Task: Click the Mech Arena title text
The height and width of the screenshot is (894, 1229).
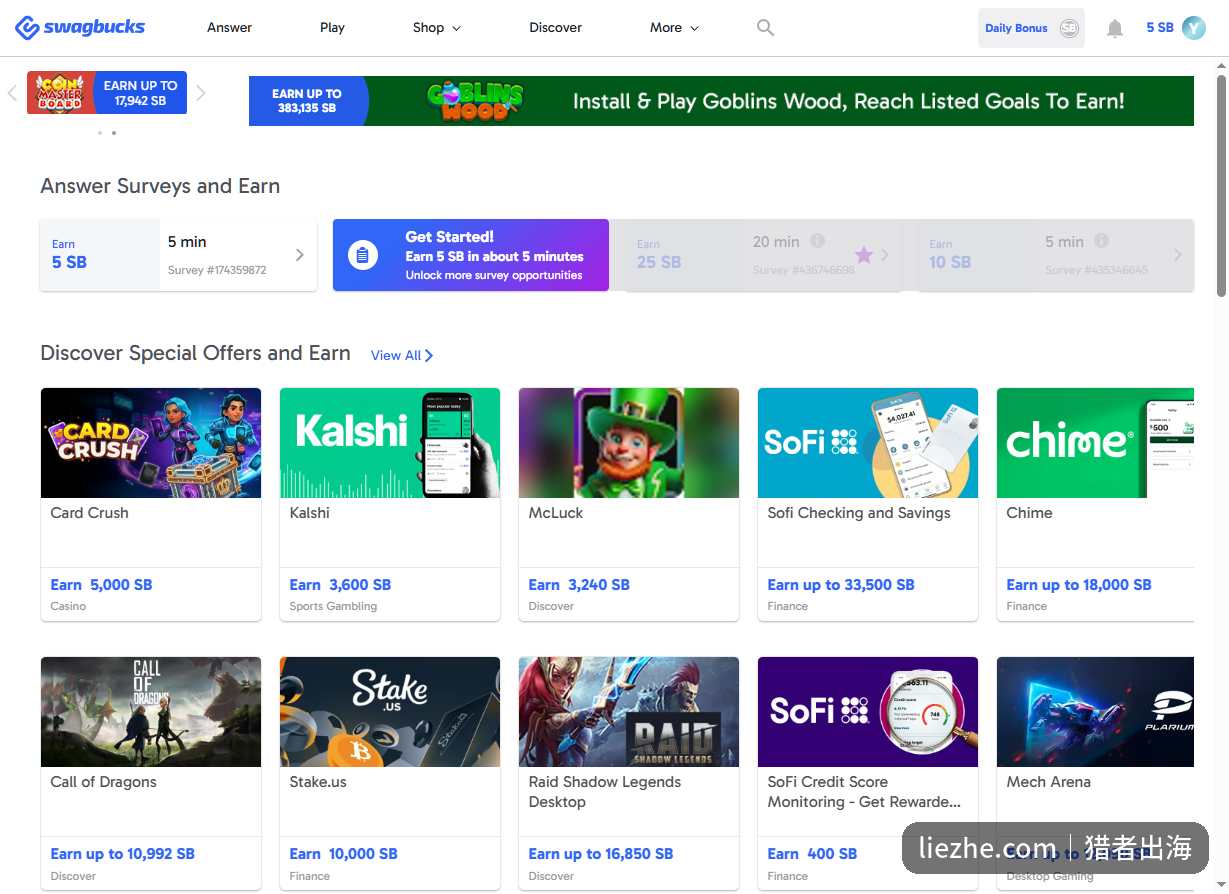Action: point(1048,782)
